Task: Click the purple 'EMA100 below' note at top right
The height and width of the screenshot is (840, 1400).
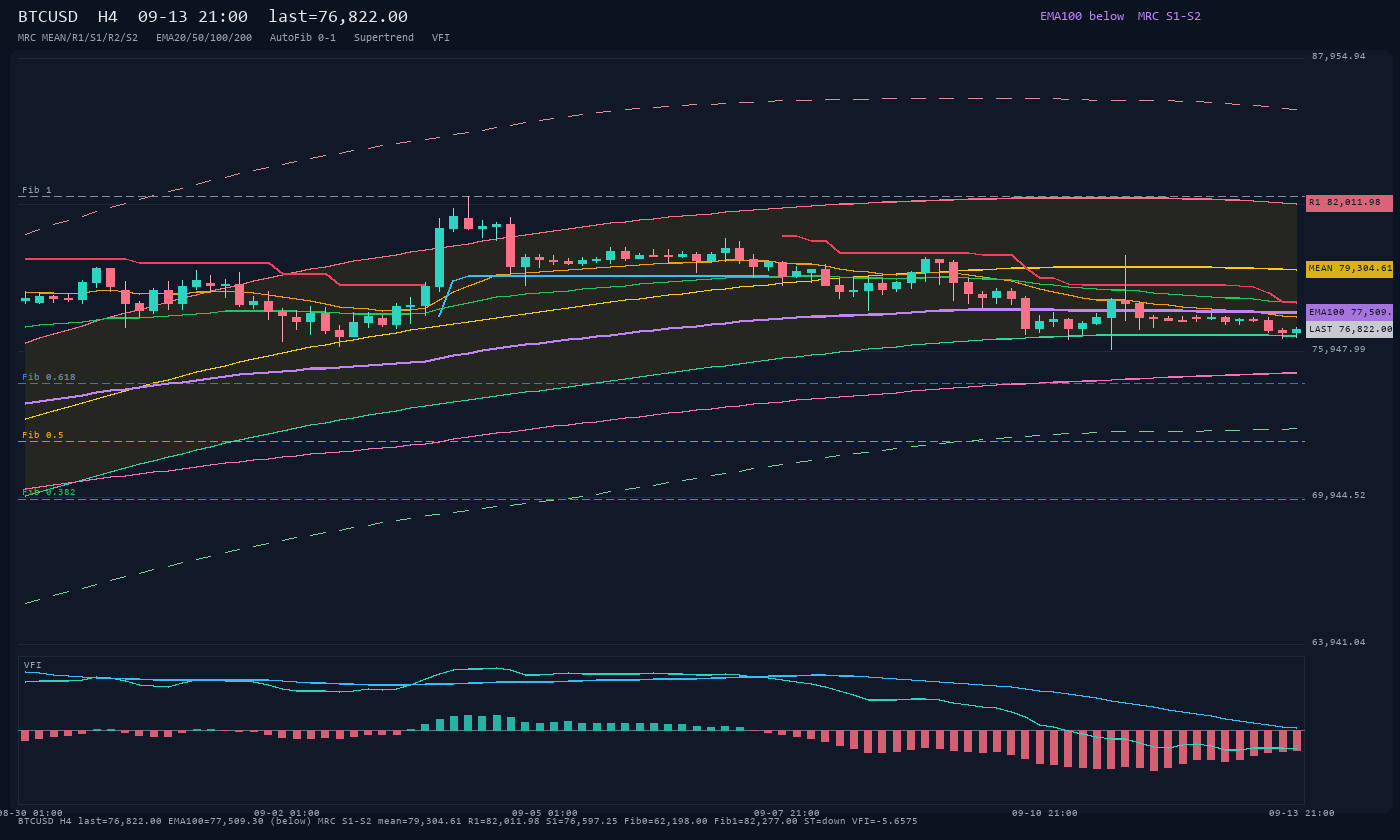Action: pyautogui.click(x=1082, y=16)
